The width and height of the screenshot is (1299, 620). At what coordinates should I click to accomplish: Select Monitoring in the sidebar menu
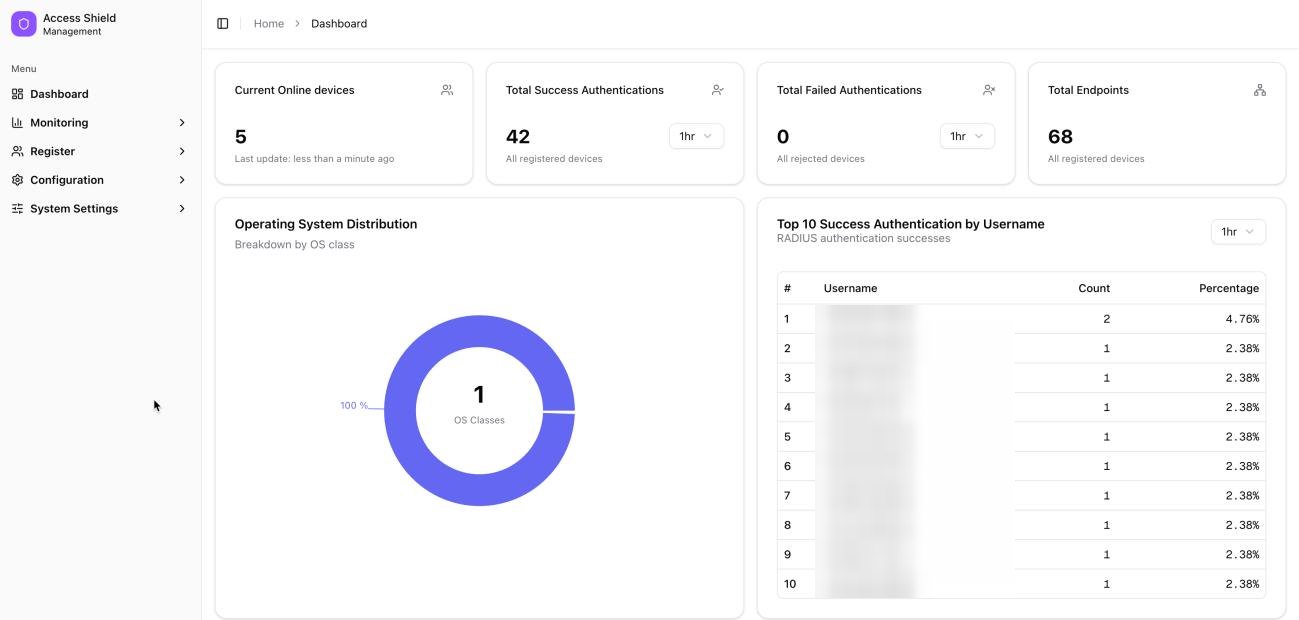coord(100,123)
